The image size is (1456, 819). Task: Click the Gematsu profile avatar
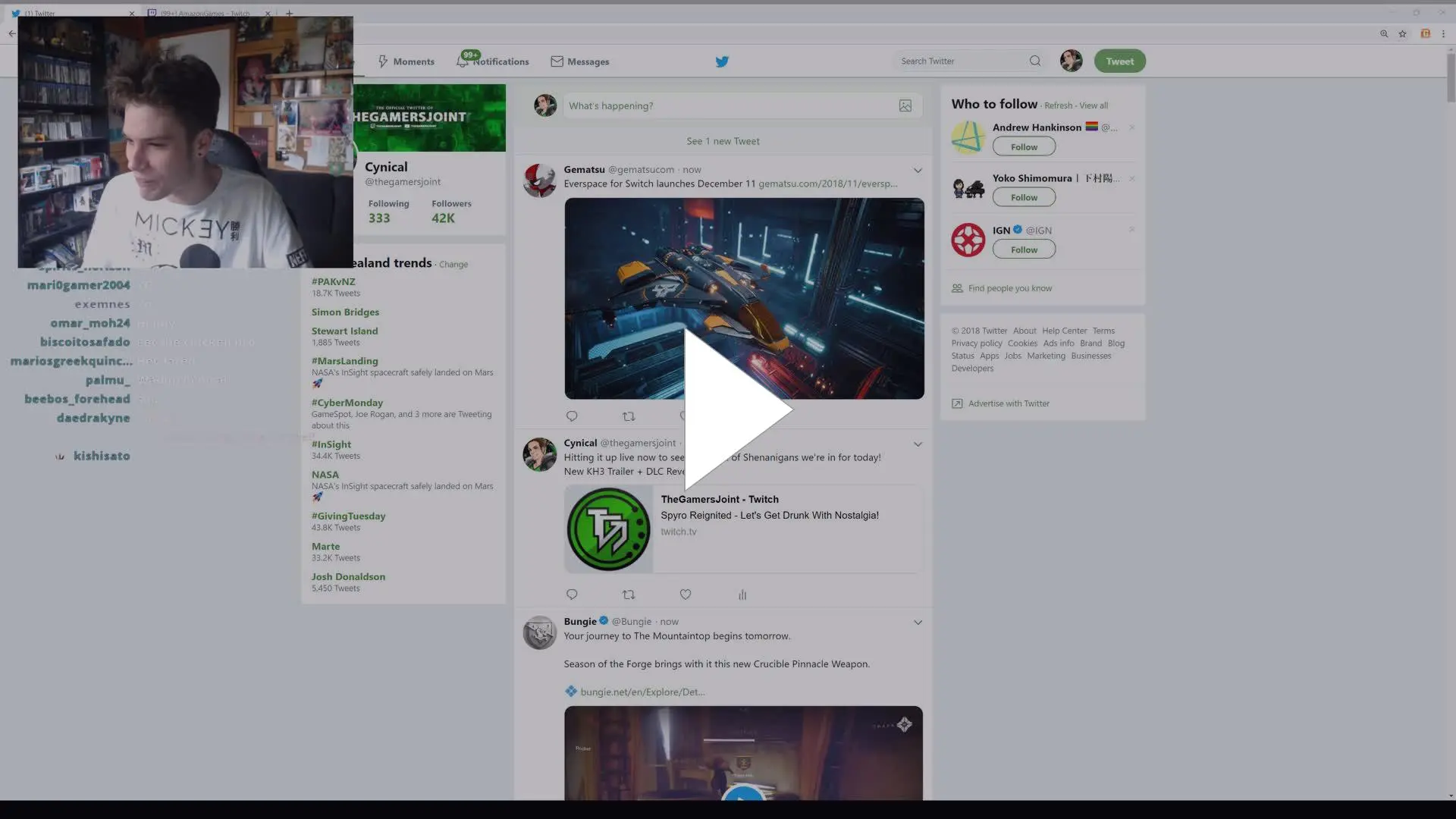[x=540, y=180]
